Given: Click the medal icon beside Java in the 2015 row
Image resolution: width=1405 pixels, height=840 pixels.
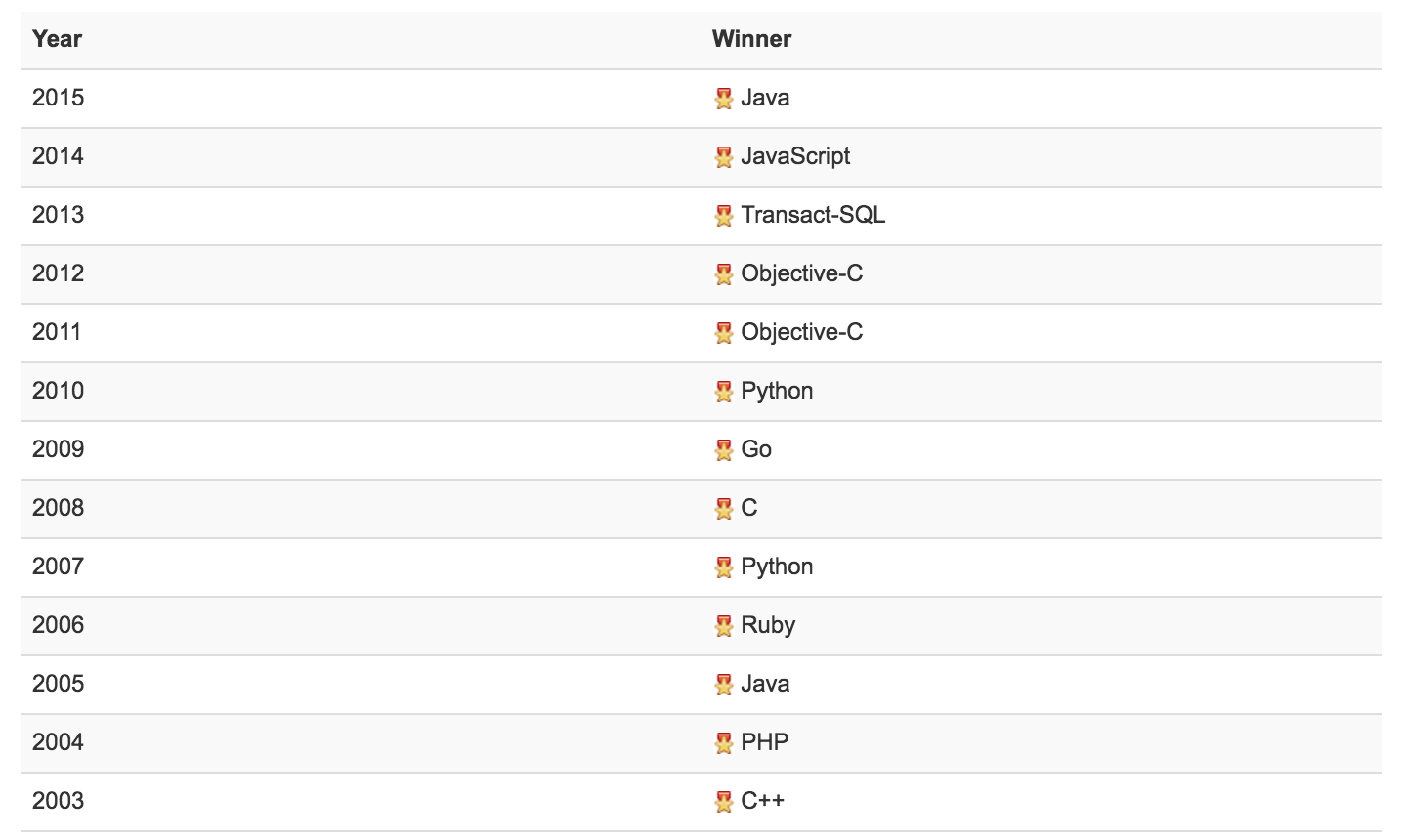Looking at the screenshot, I should click(723, 99).
